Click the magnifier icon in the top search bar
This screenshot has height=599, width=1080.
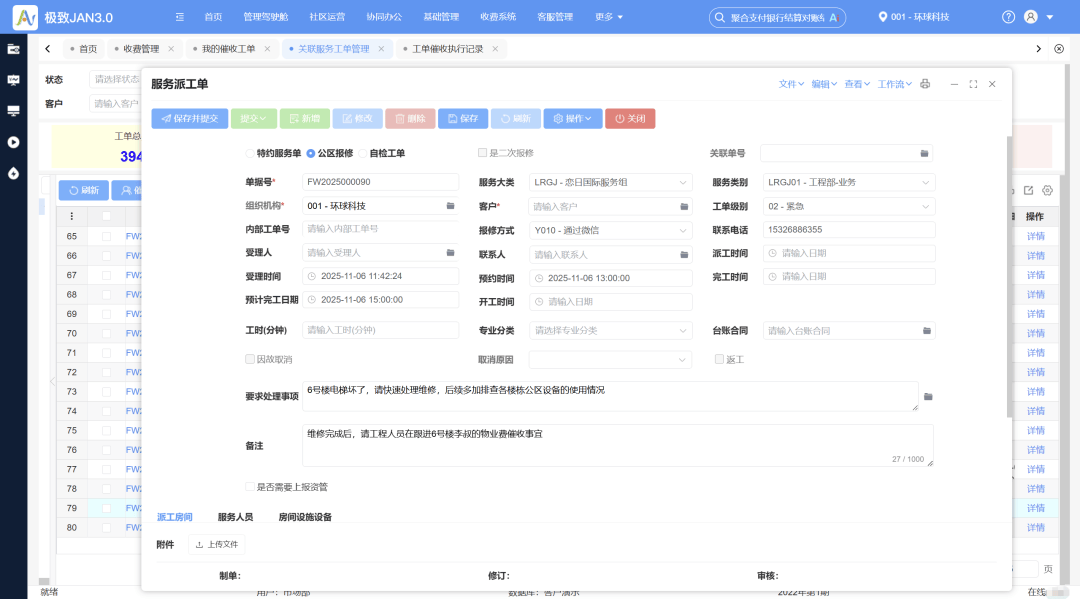[718, 17]
